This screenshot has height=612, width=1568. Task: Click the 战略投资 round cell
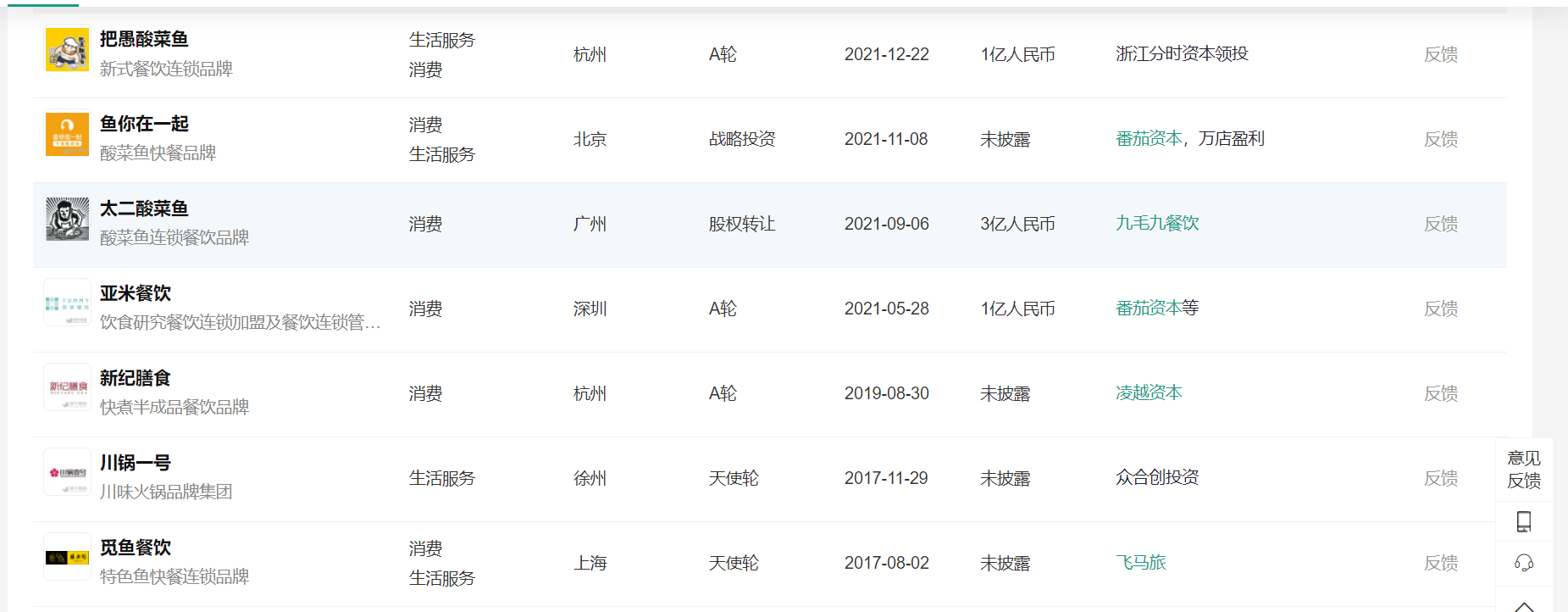click(x=742, y=139)
